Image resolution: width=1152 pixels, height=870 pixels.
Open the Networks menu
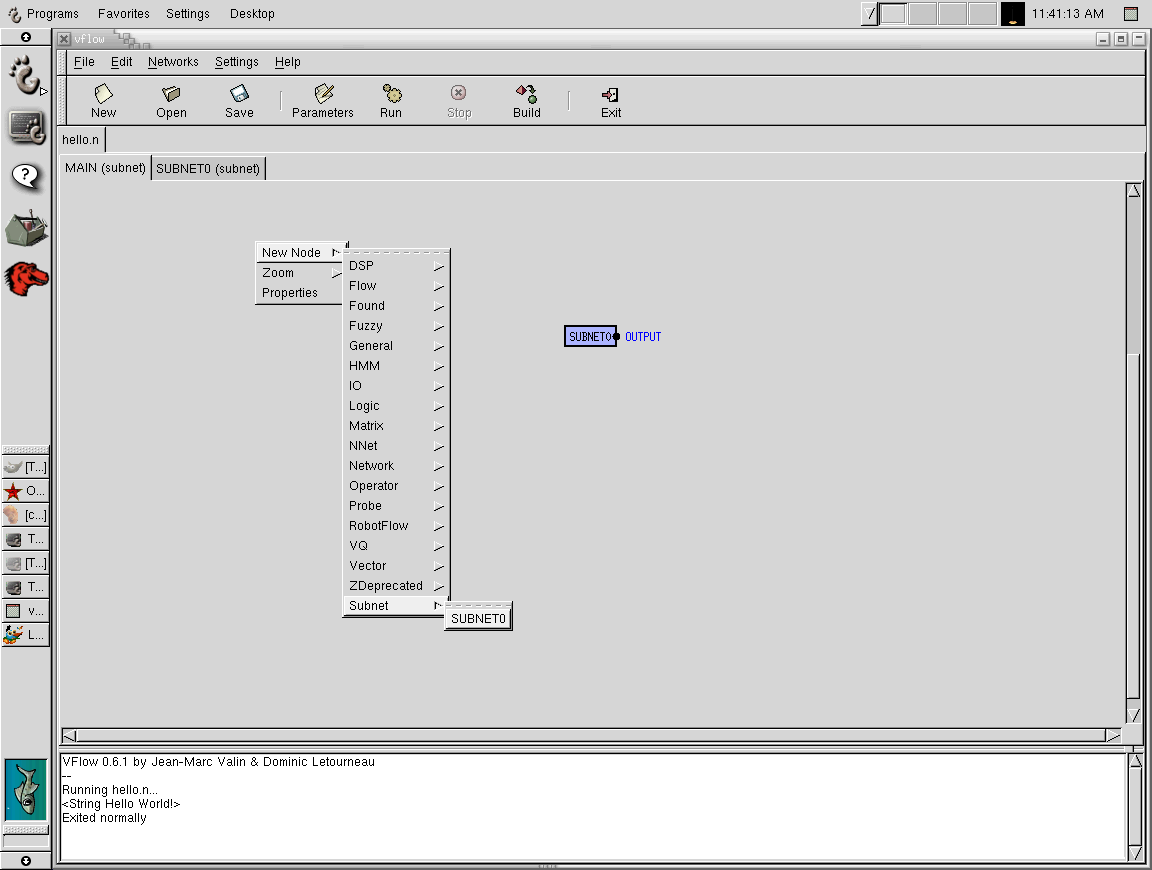click(173, 62)
